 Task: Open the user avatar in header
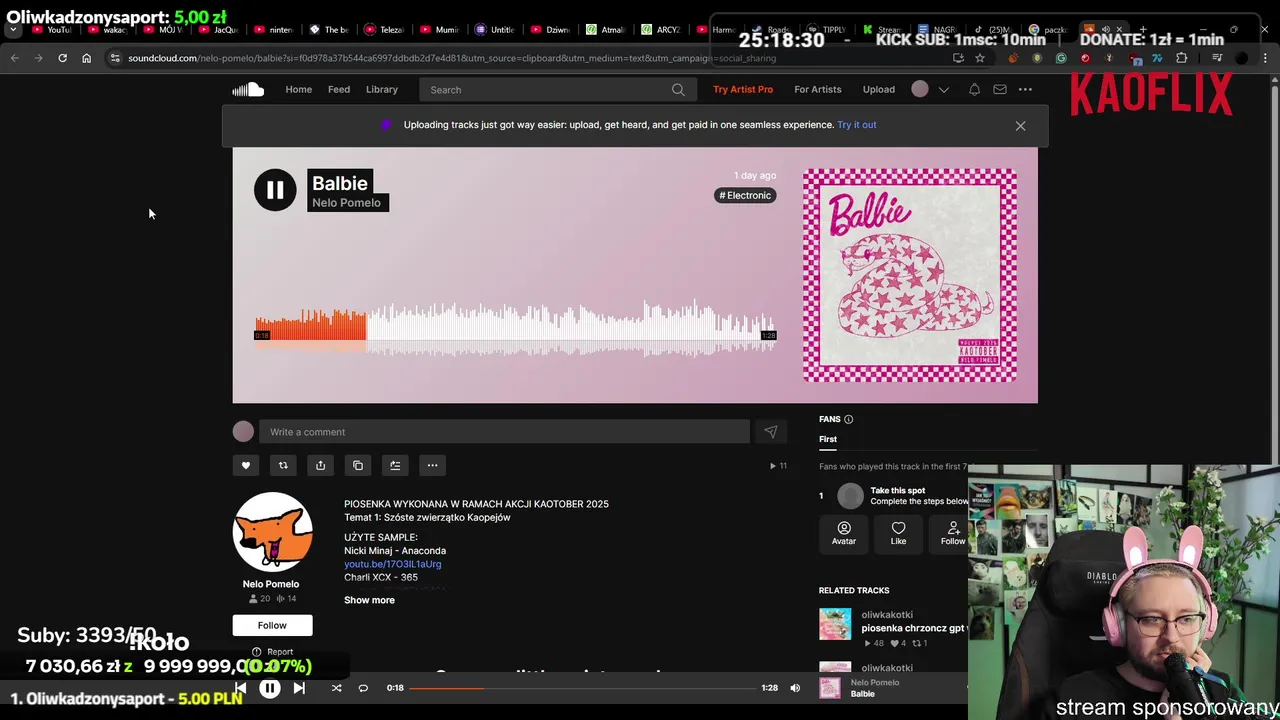920,90
